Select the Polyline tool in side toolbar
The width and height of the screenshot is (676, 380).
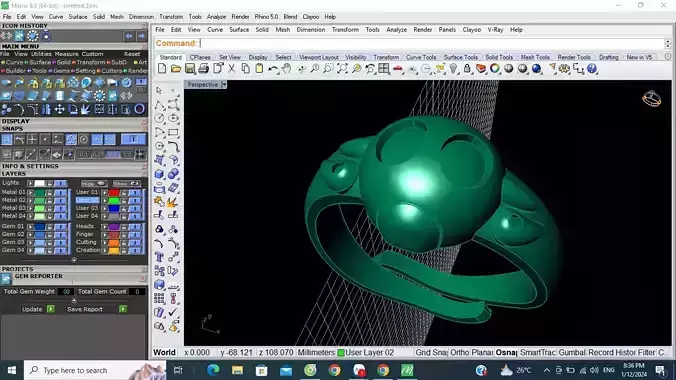(159, 104)
